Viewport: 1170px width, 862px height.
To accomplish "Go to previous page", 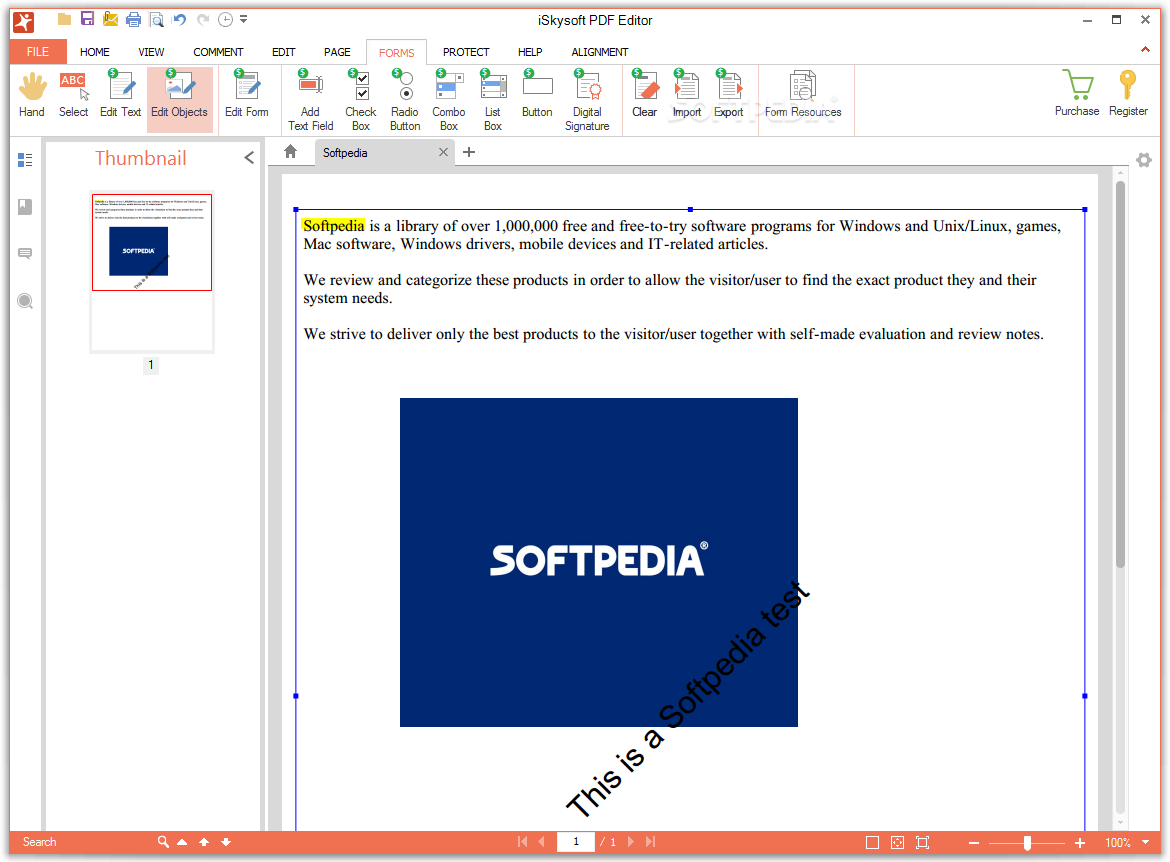I will 542,842.
